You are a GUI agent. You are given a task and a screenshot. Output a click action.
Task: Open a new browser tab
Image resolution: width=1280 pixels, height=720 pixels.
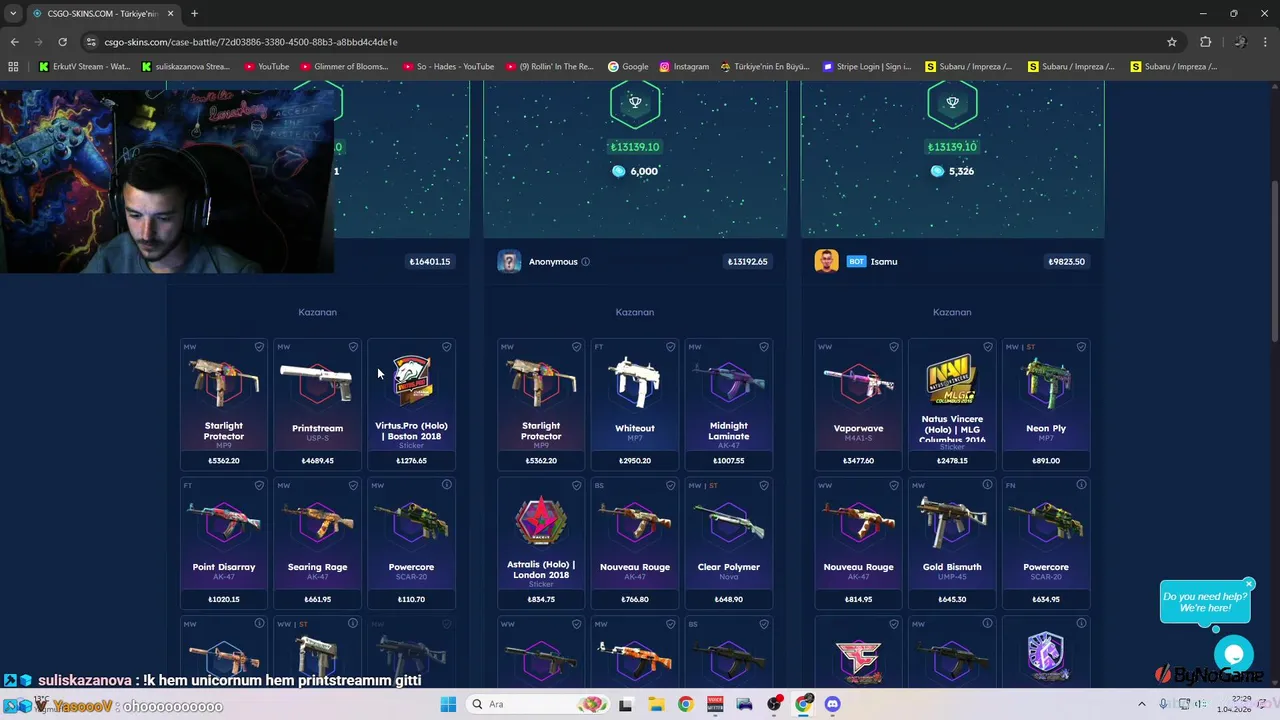(194, 14)
